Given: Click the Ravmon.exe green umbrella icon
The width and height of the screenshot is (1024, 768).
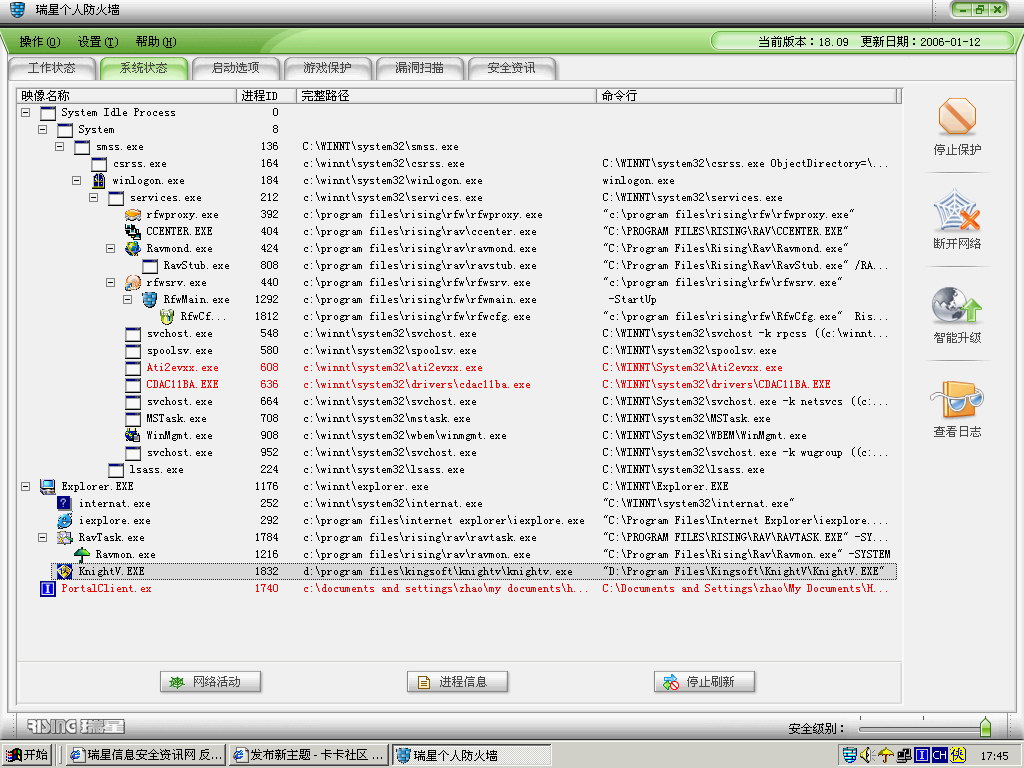Looking at the screenshot, I should pos(82,555).
